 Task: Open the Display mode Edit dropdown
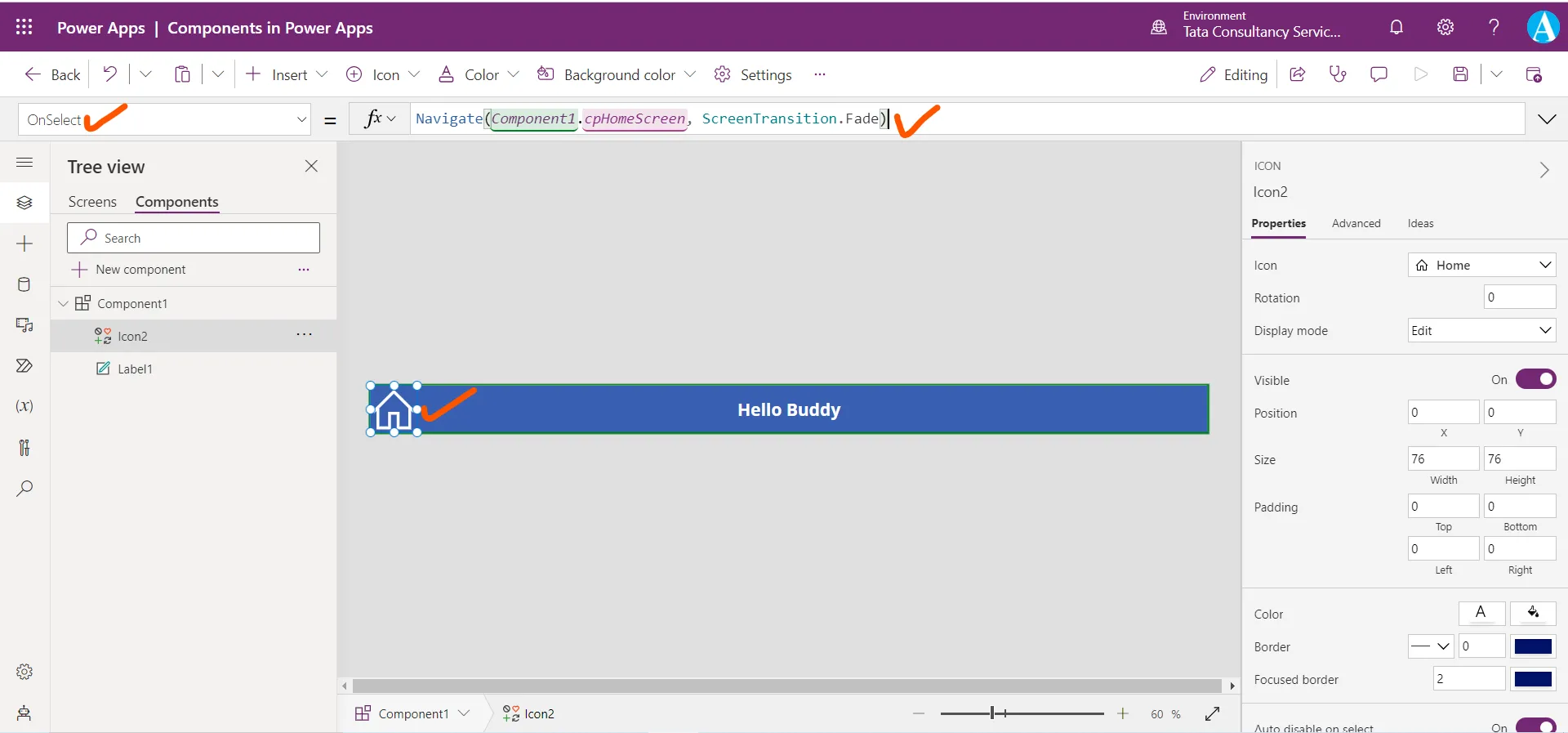1481,330
